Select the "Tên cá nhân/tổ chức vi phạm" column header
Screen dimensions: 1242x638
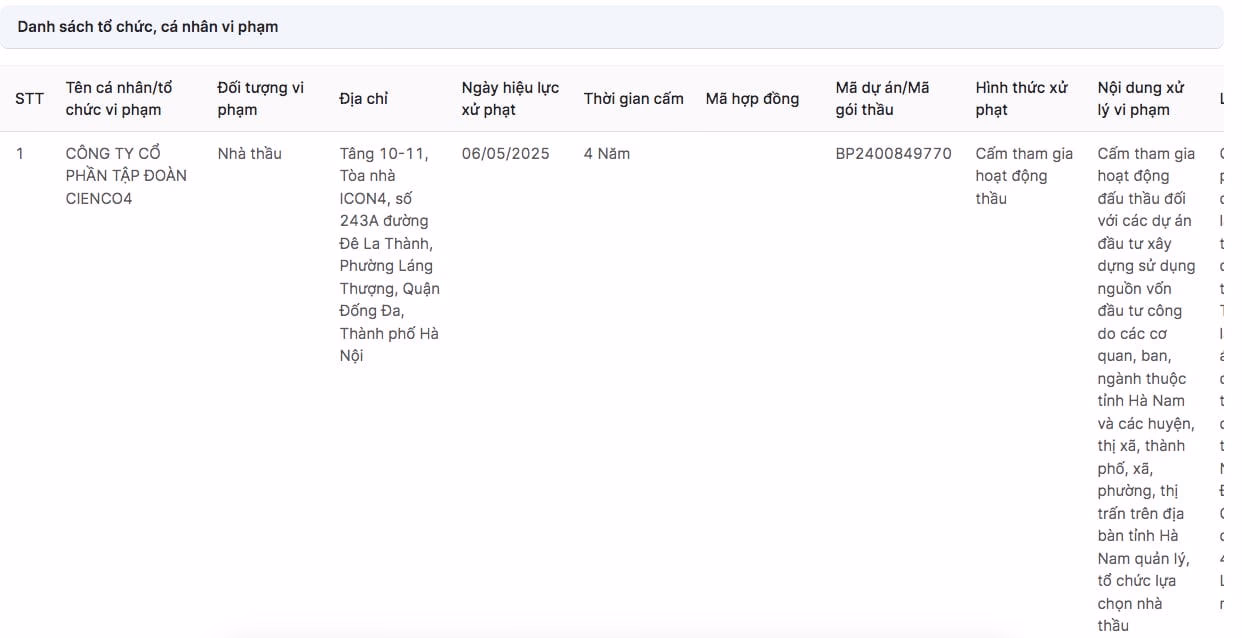tap(119, 99)
